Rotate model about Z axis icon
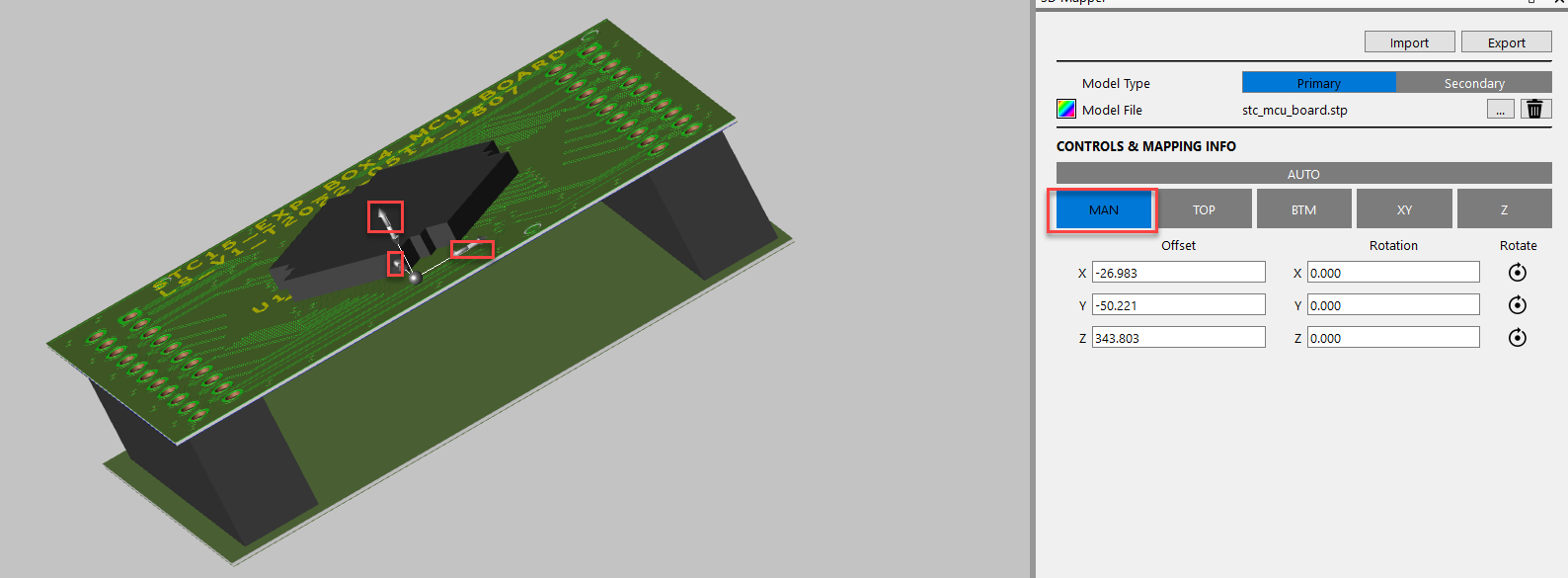 coord(1518,338)
